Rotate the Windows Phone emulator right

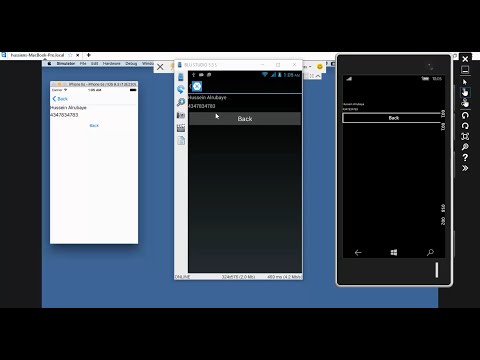coord(465,126)
